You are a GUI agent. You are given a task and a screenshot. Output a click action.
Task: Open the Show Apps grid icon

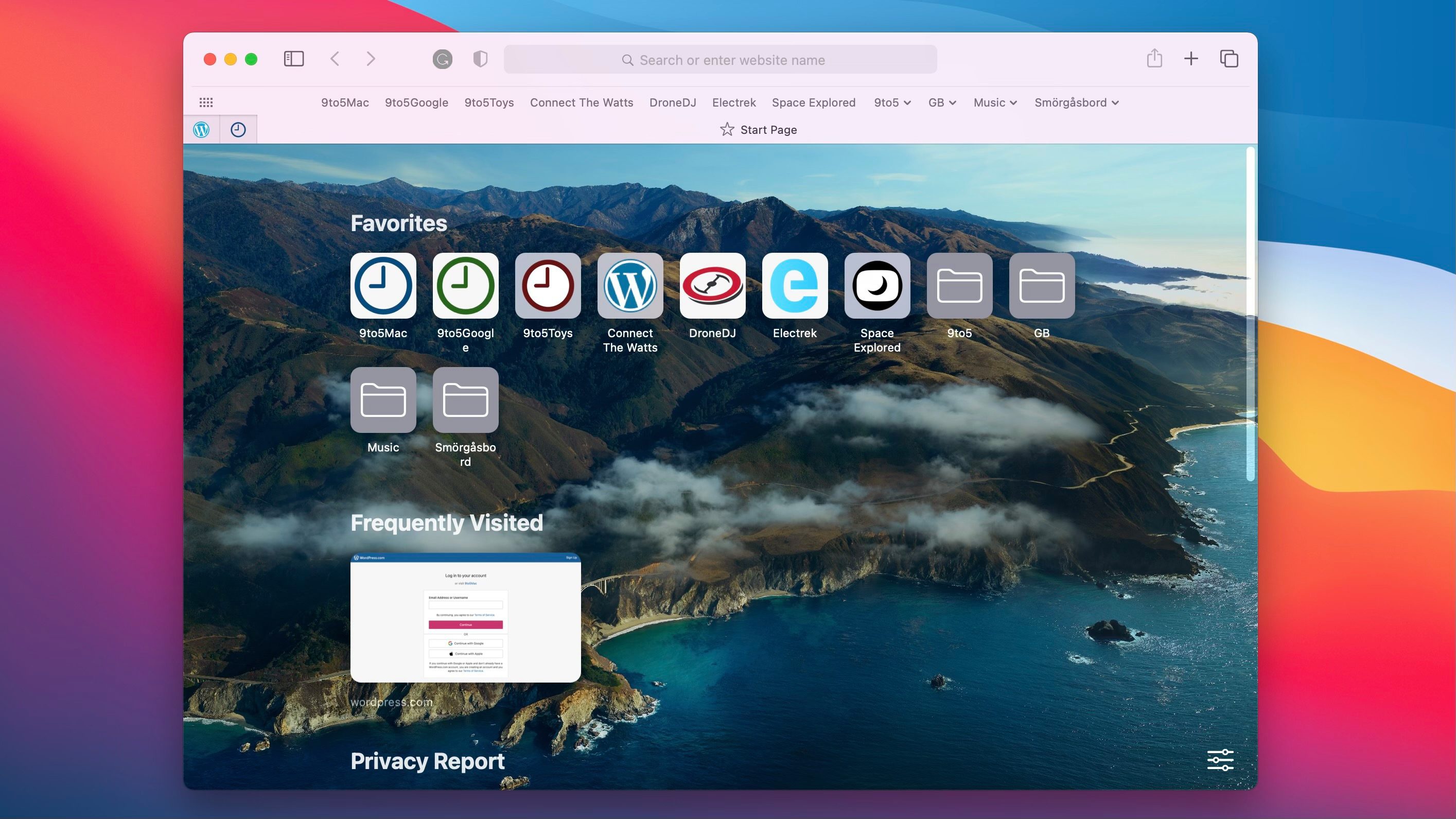click(206, 102)
